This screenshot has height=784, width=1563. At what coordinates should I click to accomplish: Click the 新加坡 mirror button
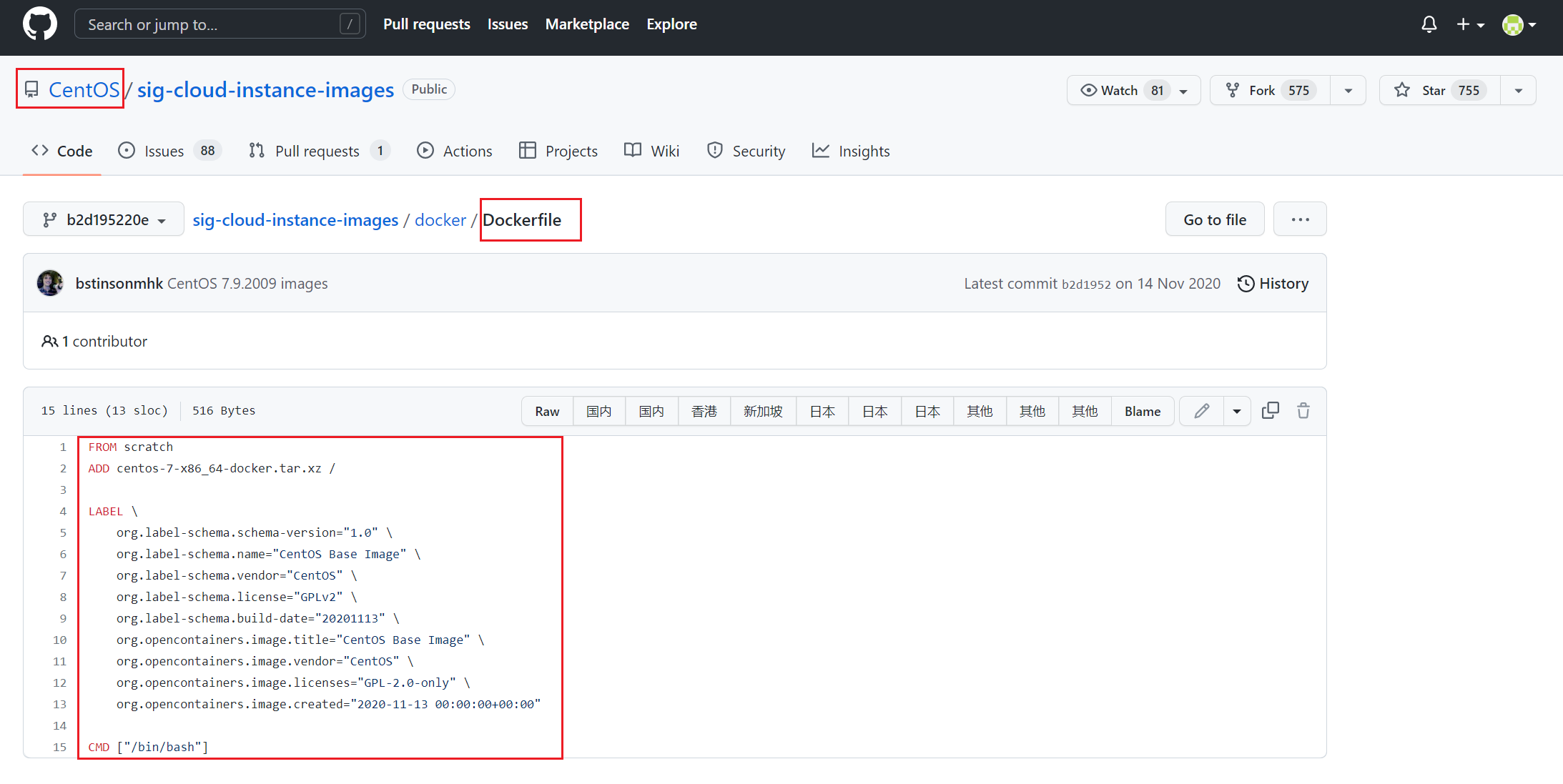tap(763, 411)
